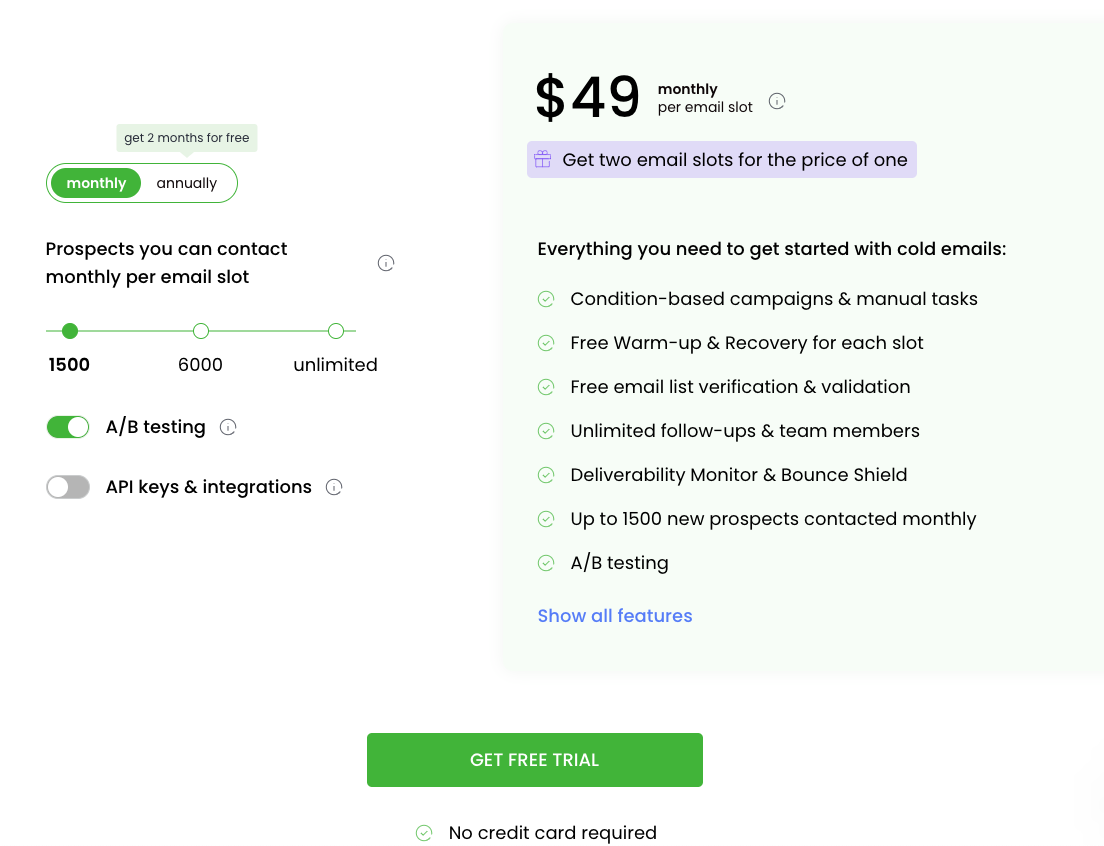Click info icon next to API keys & integrations
The width and height of the screenshot is (1104, 846).
pos(334,488)
